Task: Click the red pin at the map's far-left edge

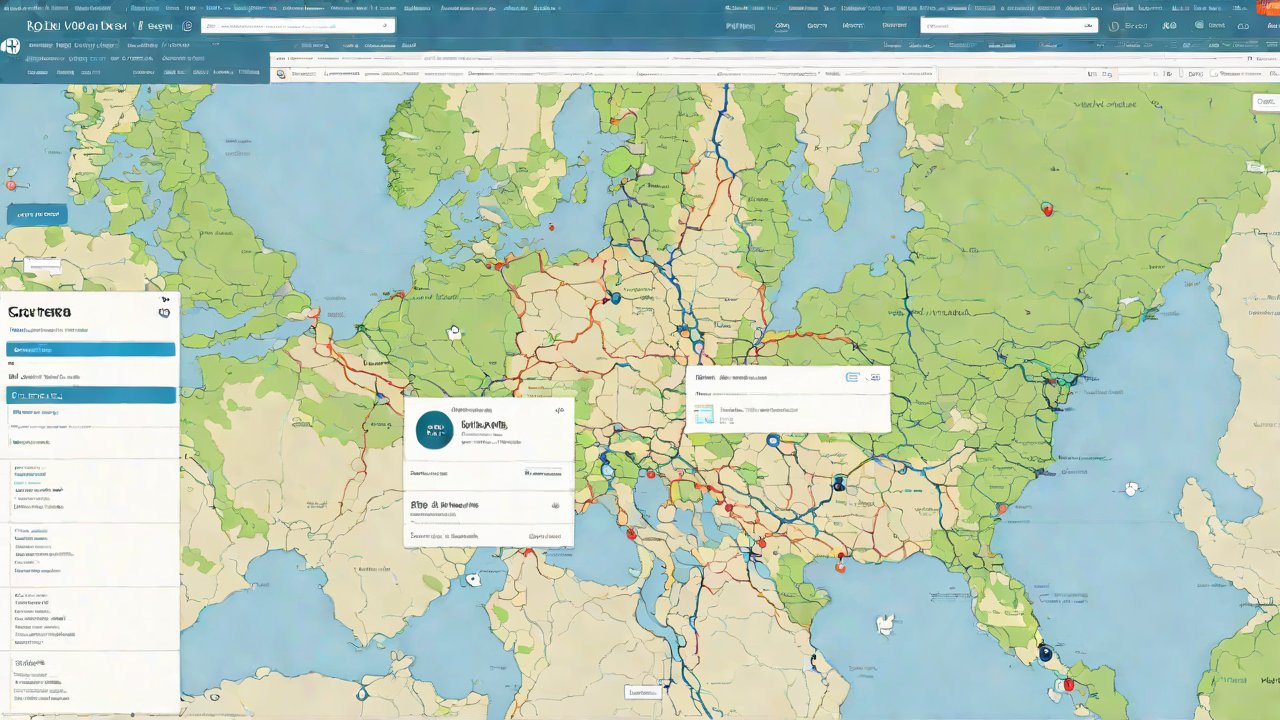Action: (11, 185)
